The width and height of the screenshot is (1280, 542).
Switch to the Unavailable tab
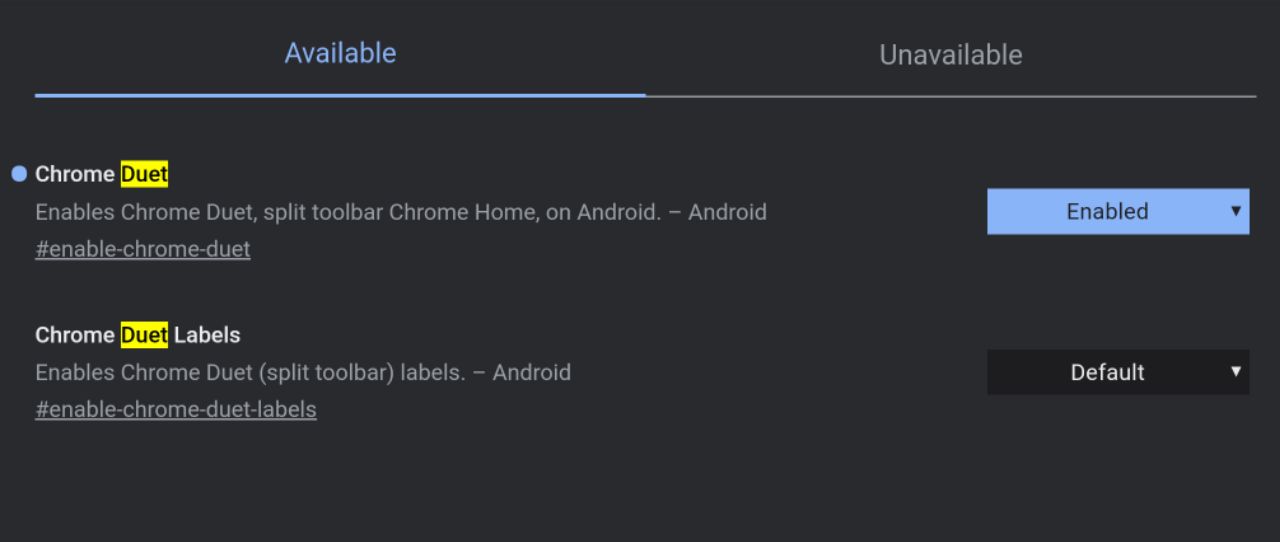point(950,54)
